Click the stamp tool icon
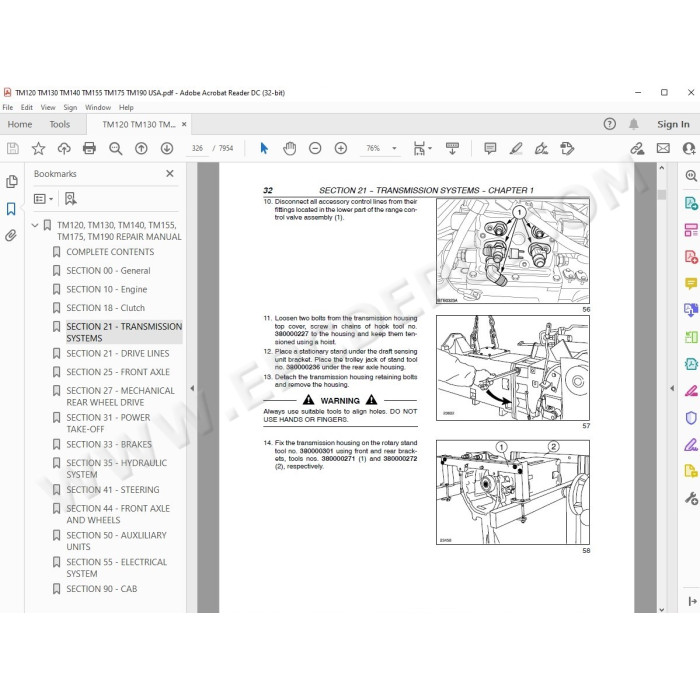The height and width of the screenshot is (700, 700). [x=567, y=148]
